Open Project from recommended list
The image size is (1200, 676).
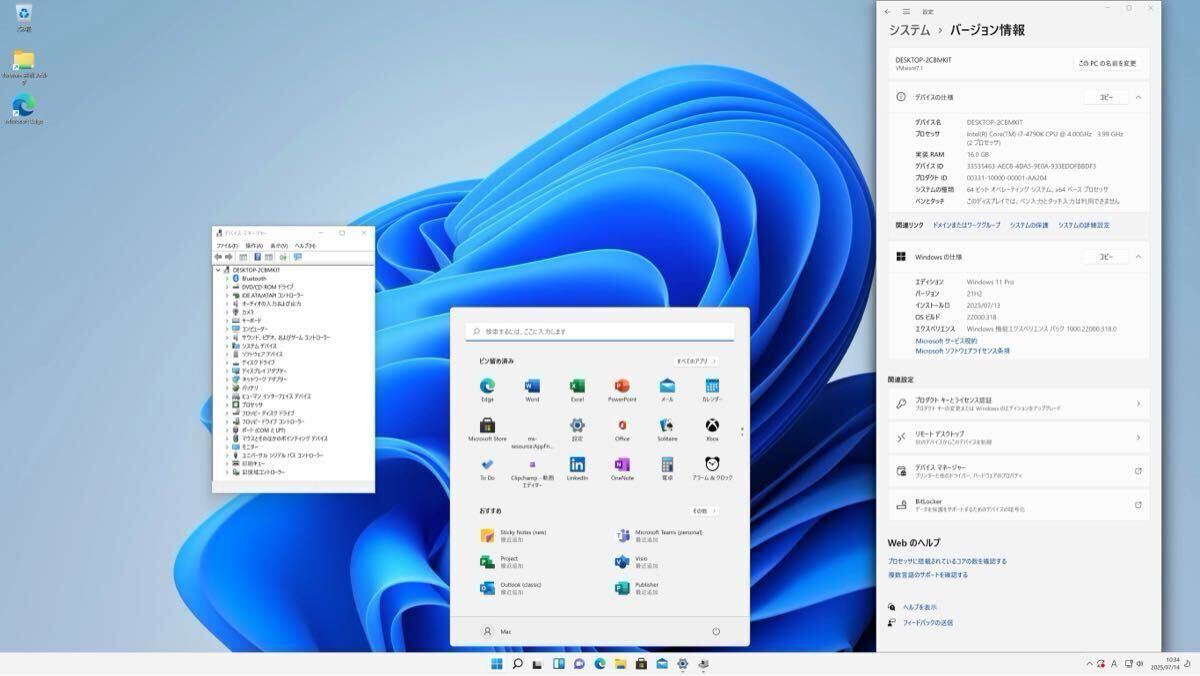[500, 562]
